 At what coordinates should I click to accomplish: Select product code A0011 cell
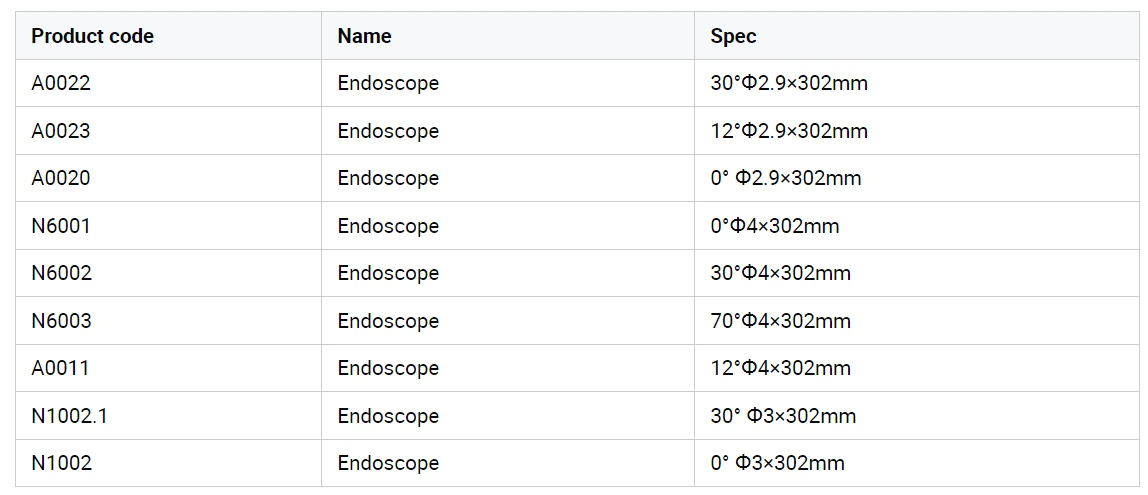(168, 368)
